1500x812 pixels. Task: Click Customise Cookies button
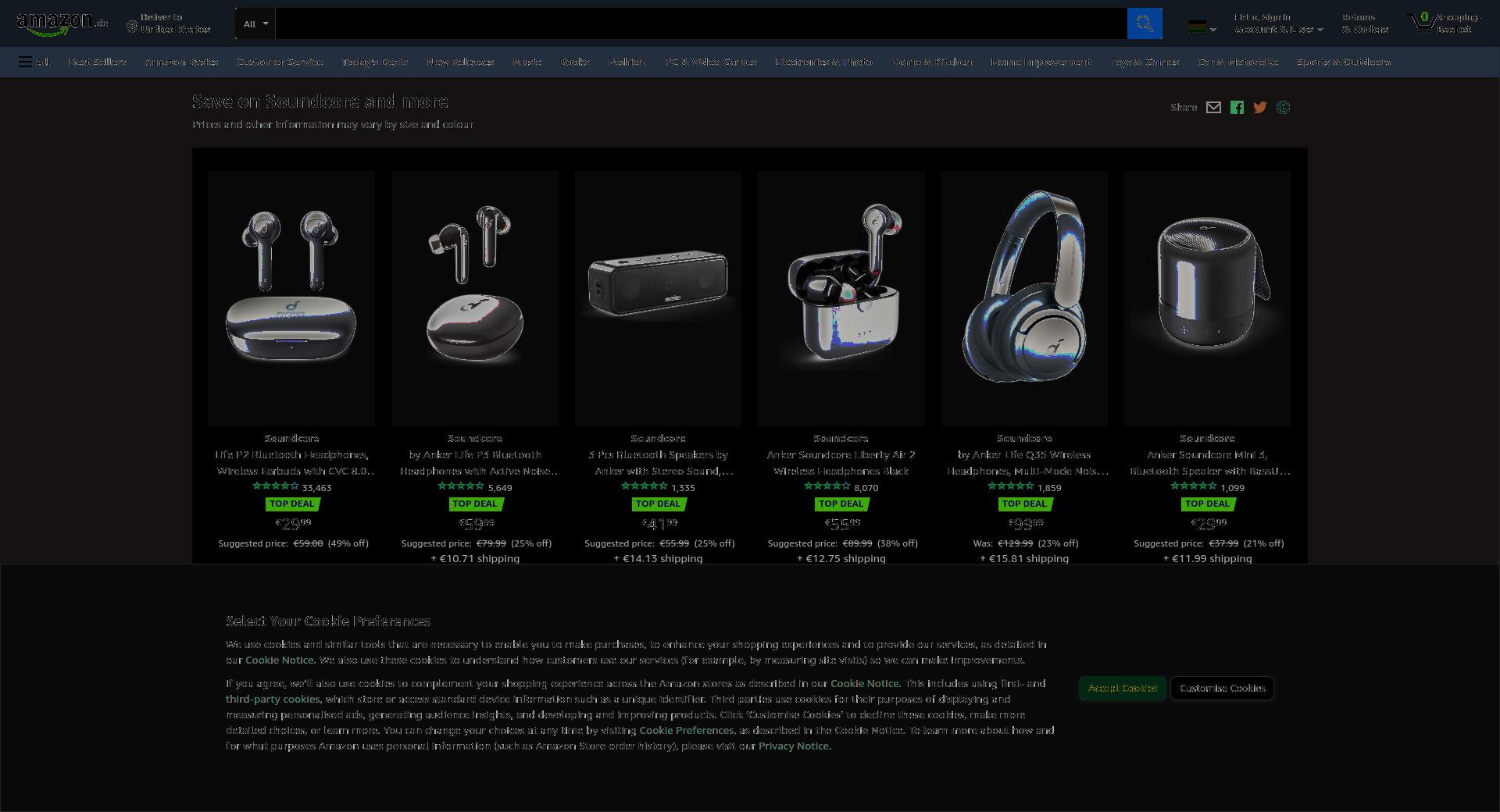coord(1223,688)
